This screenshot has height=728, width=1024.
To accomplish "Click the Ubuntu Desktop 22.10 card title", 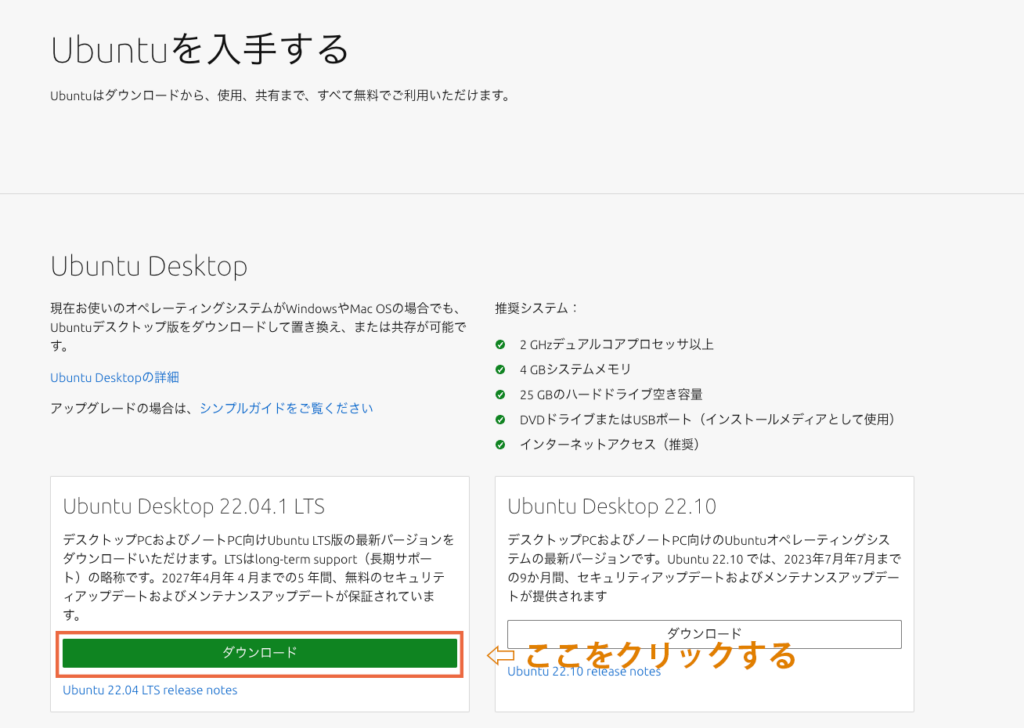I will (612, 507).
